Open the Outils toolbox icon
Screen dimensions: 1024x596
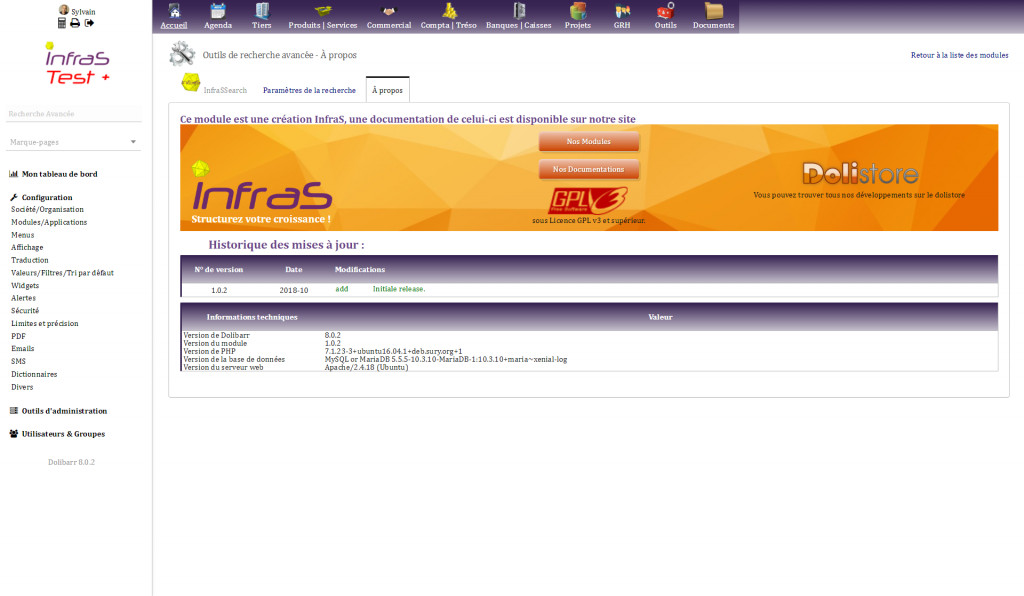(665, 10)
